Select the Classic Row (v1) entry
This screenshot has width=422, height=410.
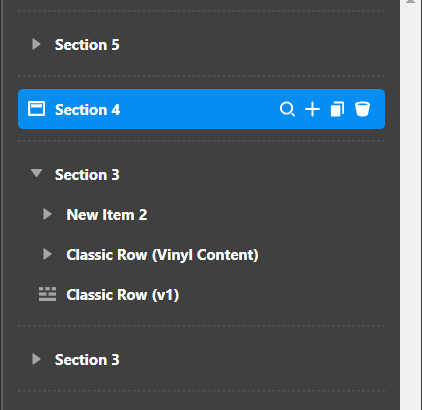coord(123,295)
